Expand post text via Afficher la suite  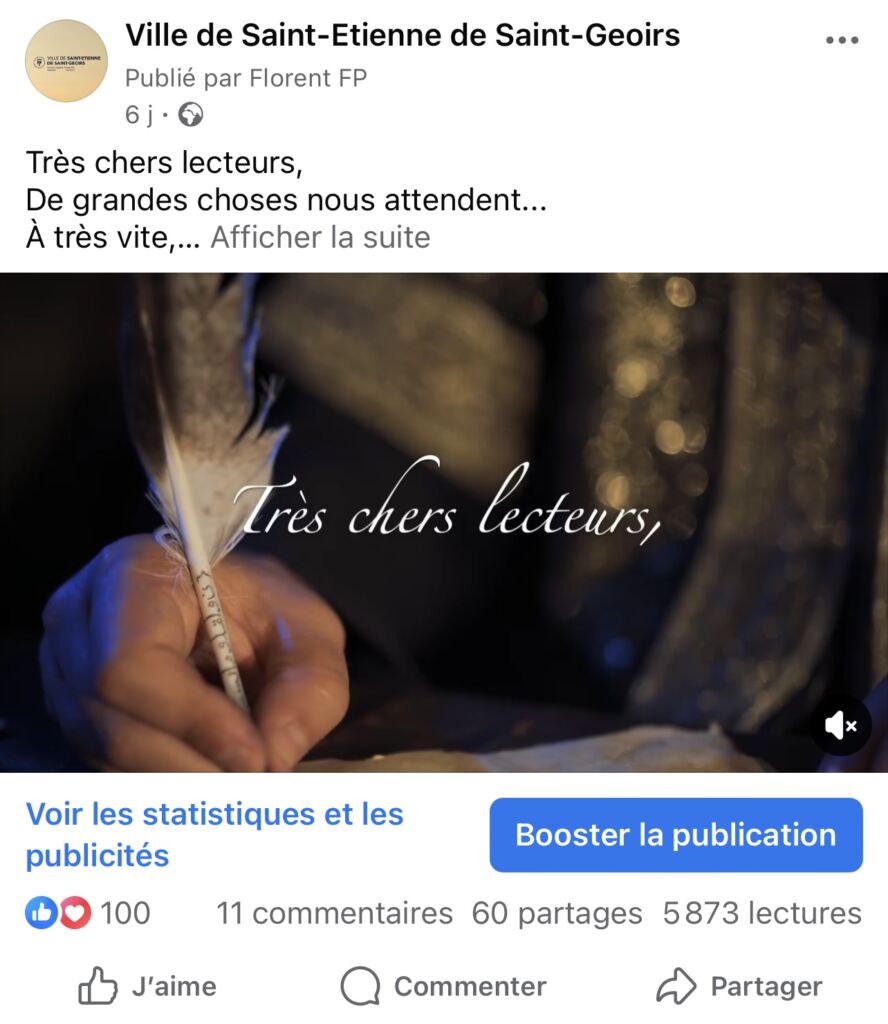click(x=320, y=237)
